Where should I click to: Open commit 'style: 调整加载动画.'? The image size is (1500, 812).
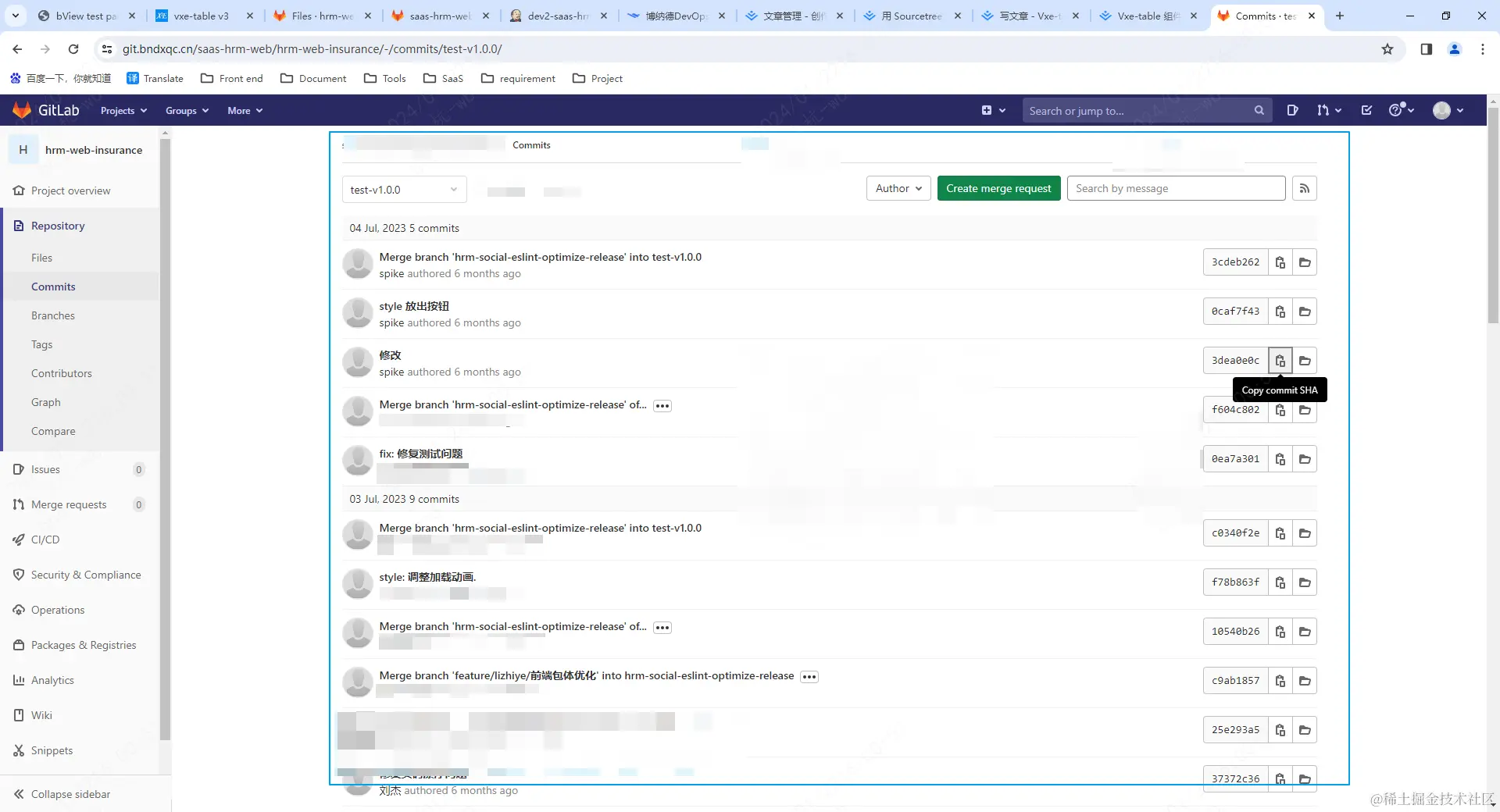pyautogui.click(x=427, y=577)
